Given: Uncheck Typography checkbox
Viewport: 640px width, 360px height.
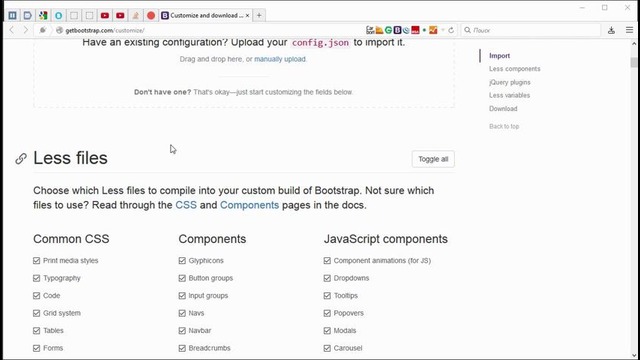Looking at the screenshot, I should (x=36, y=278).
